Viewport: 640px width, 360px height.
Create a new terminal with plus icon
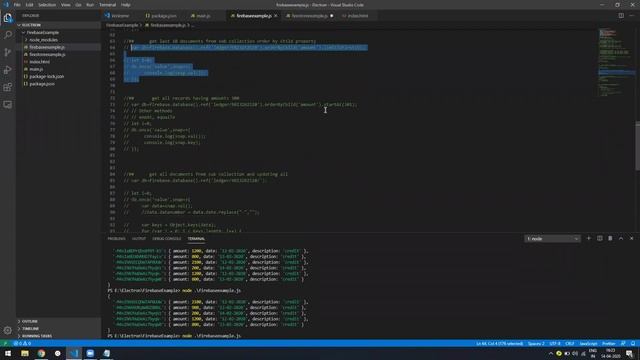pos(589,238)
